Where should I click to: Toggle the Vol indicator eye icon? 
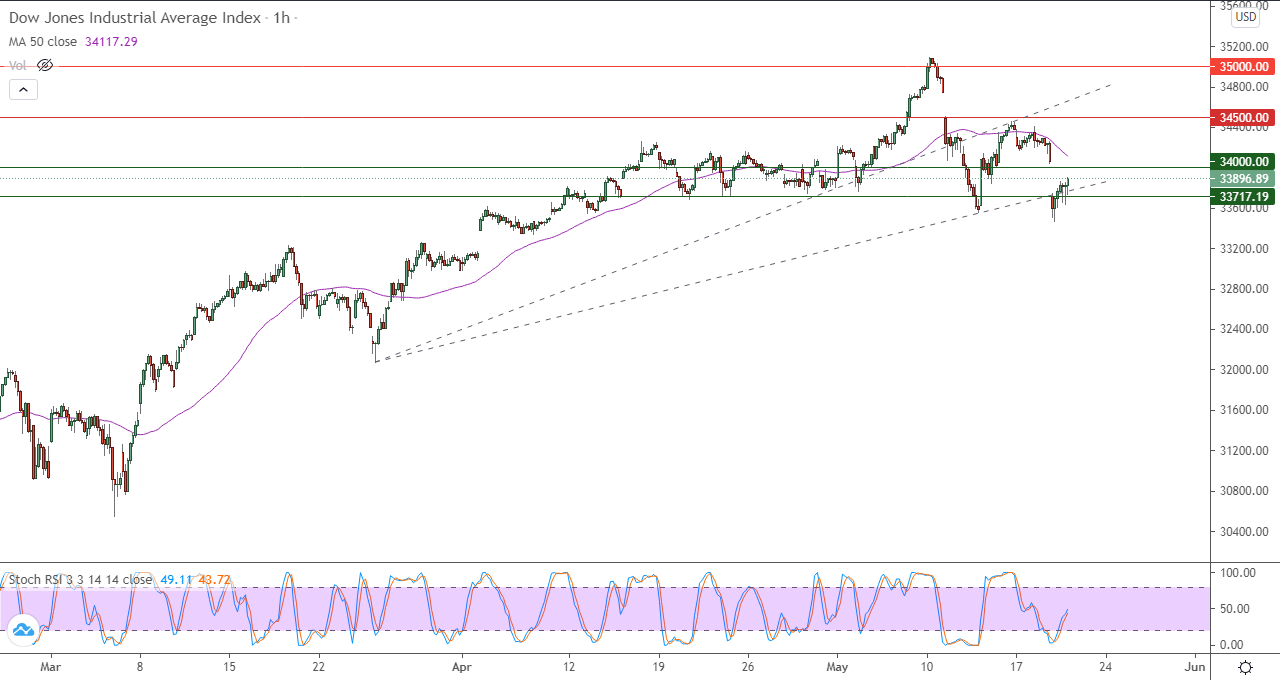44,65
